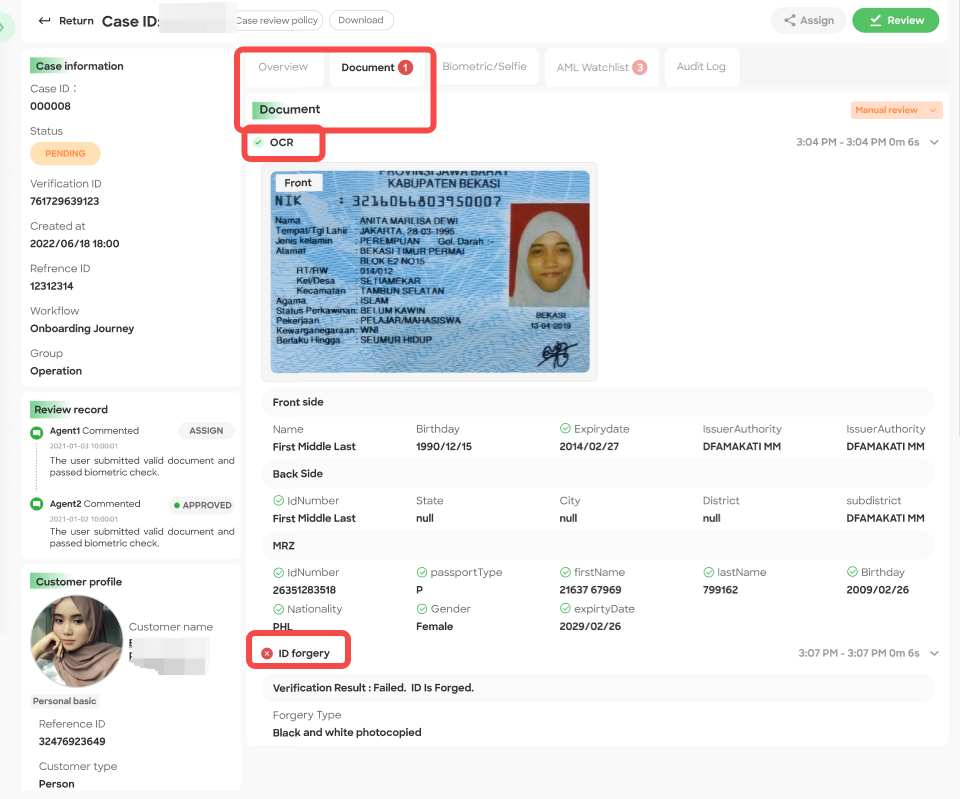Click Birthday value 1990/12/15
960x799 pixels.
point(444,447)
